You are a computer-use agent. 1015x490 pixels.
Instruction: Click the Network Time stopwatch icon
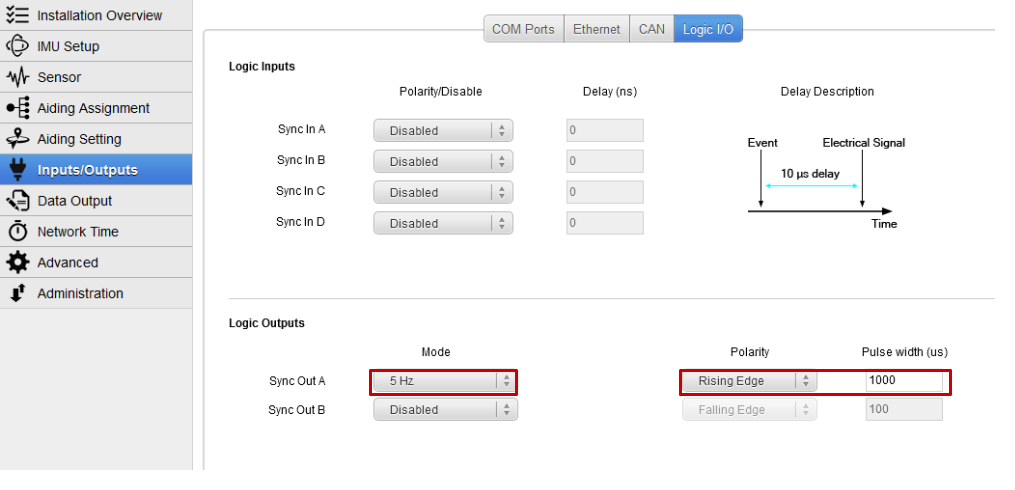pos(18,231)
